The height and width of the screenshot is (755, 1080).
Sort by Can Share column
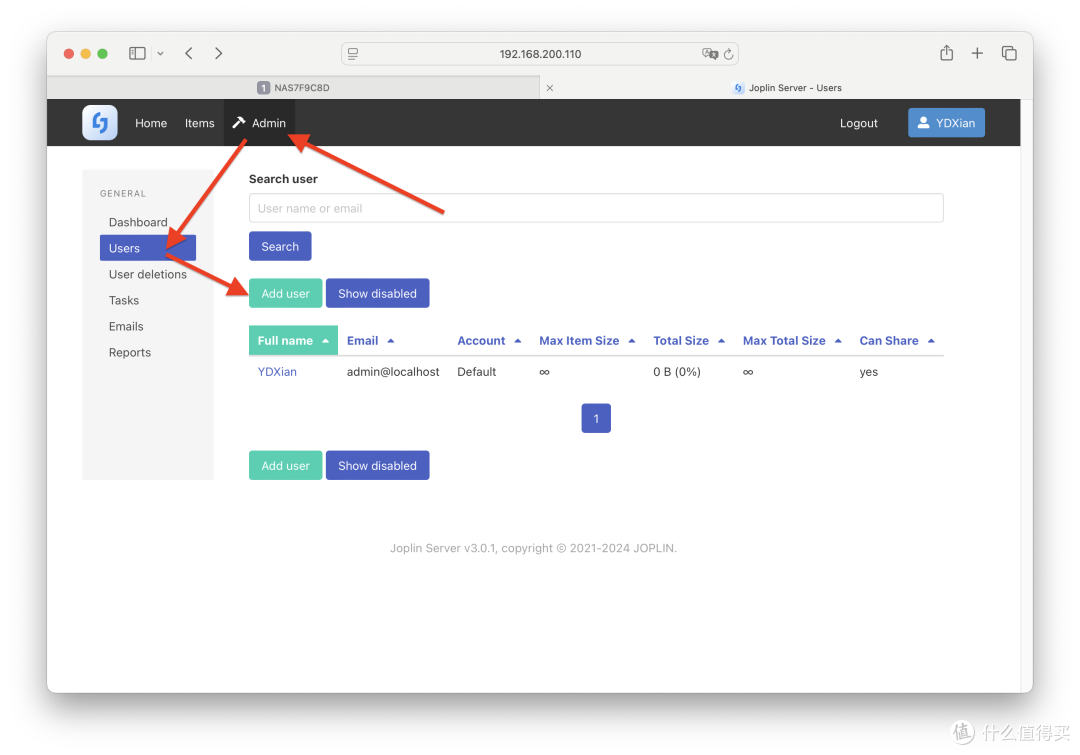point(897,340)
